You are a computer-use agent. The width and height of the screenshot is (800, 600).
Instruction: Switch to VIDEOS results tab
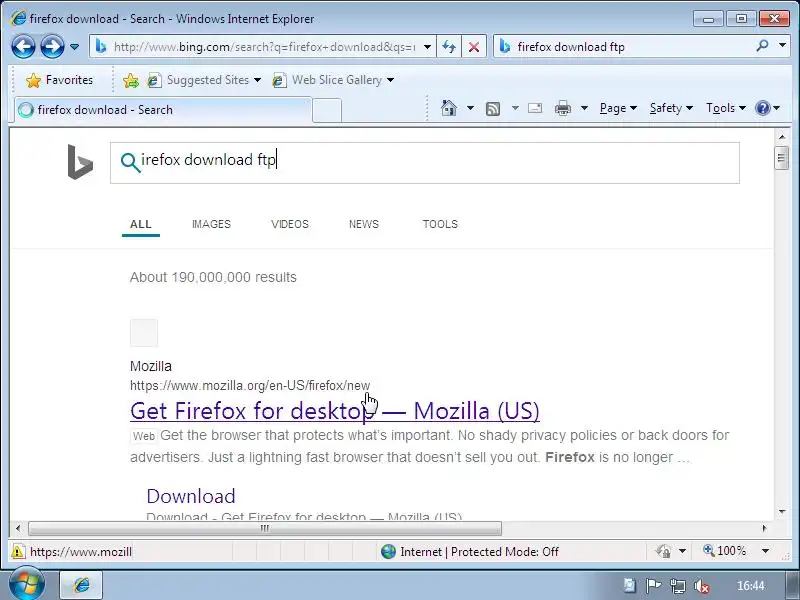click(290, 224)
